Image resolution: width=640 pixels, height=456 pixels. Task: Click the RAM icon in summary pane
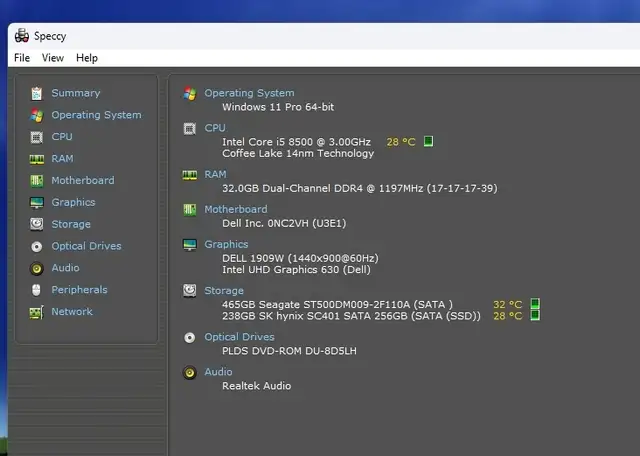(x=189, y=175)
